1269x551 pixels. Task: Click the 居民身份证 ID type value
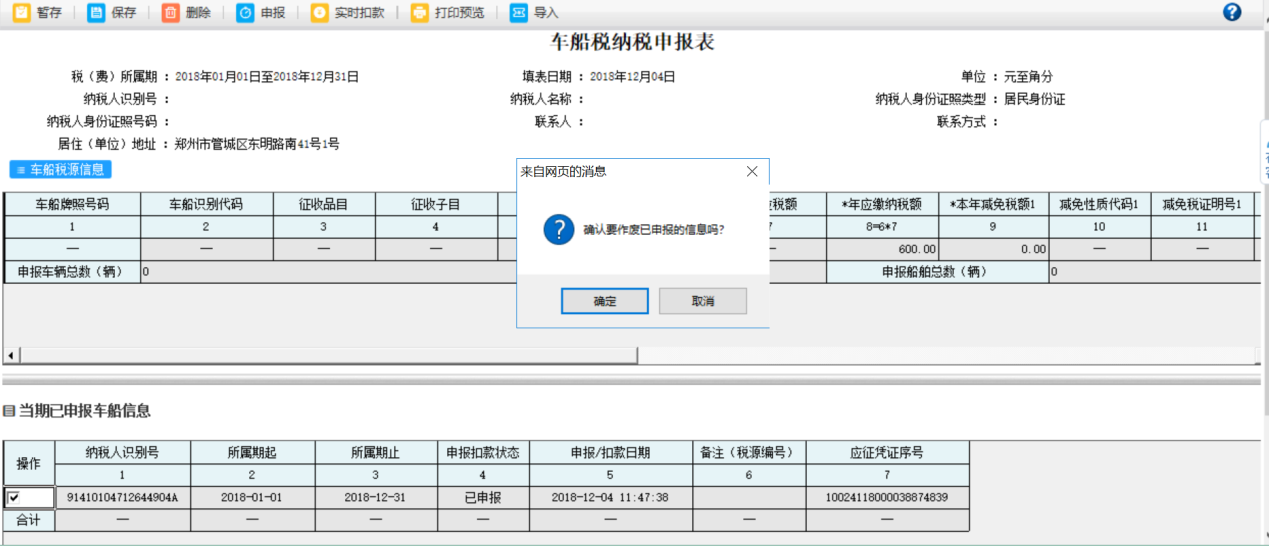[x=1034, y=99]
